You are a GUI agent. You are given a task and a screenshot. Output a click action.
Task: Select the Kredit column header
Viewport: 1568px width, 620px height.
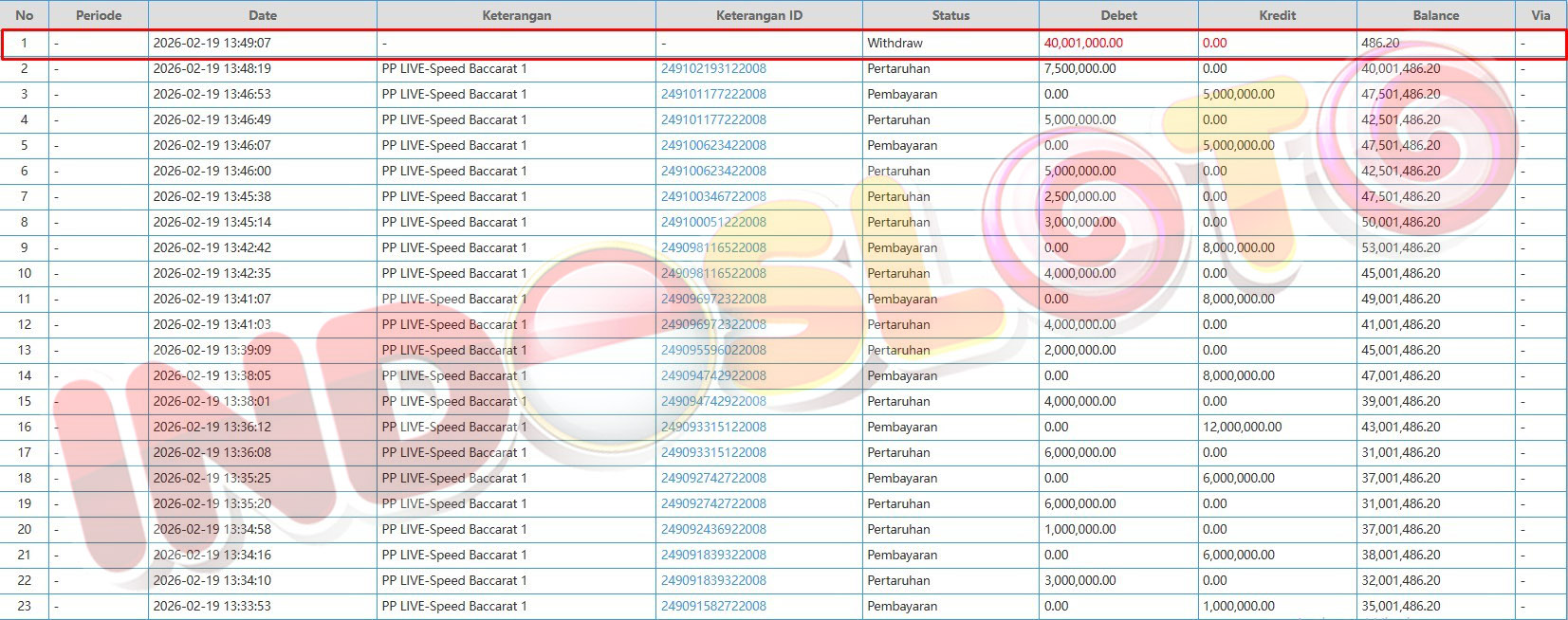pyautogui.click(x=1277, y=15)
